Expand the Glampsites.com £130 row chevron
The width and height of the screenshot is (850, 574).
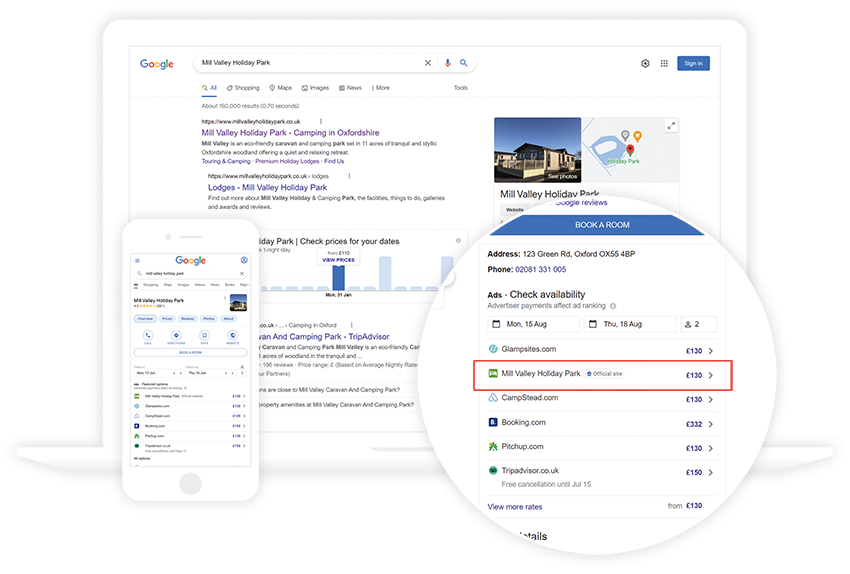click(711, 351)
